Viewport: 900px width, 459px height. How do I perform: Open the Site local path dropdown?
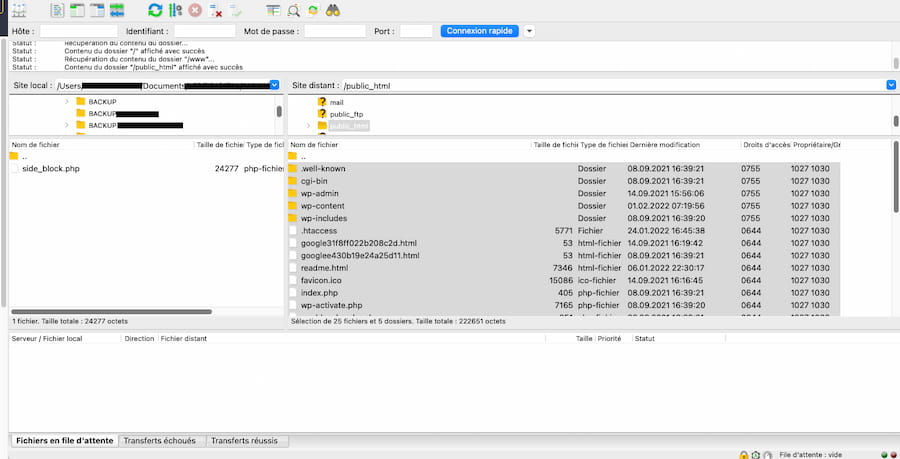pos(274,85)
